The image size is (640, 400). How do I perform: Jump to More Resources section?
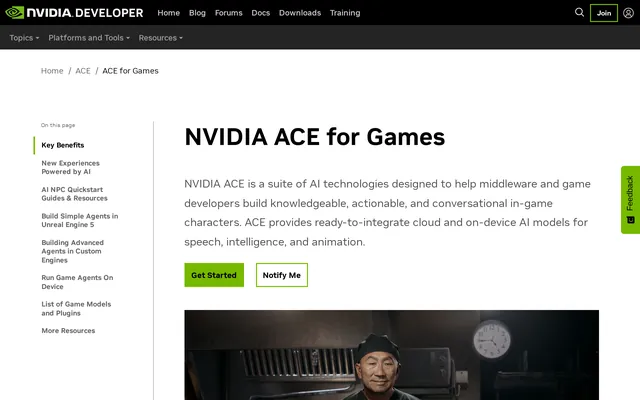coord(68,331)
